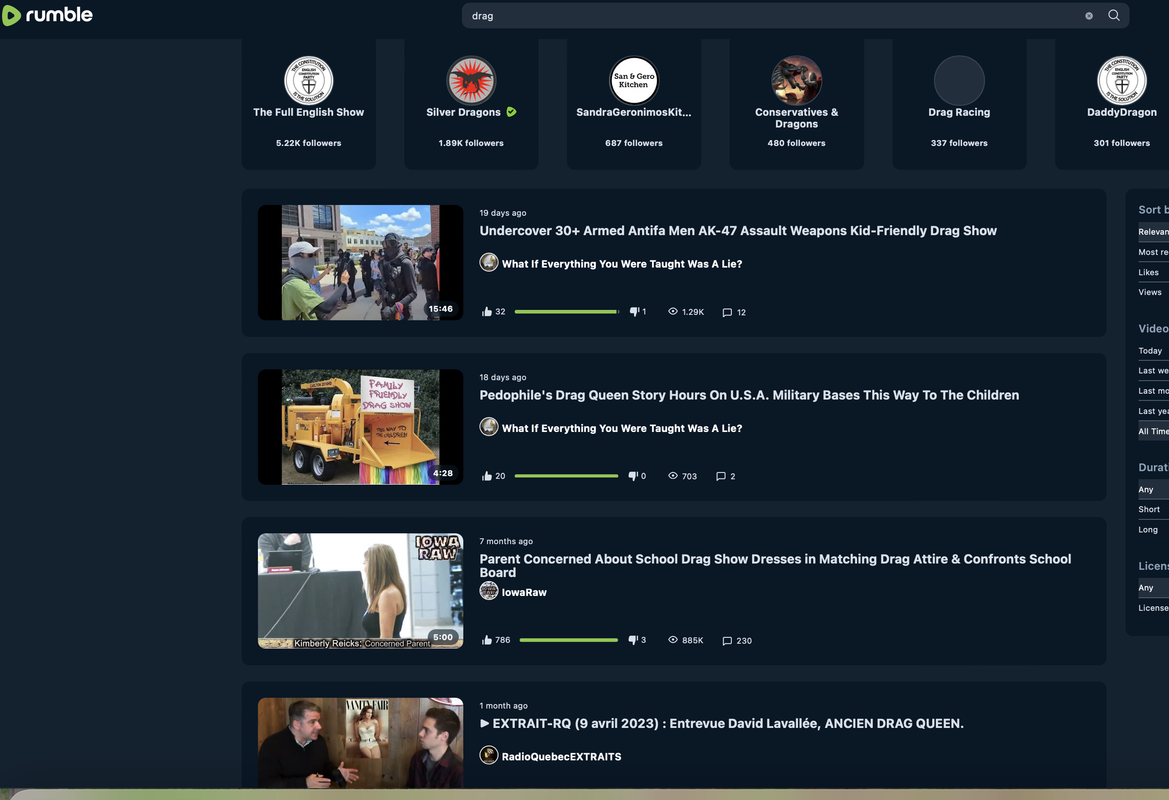Open the wood chipper video thumbnail
Viewport: 1169px width, 800px height.
360,426
